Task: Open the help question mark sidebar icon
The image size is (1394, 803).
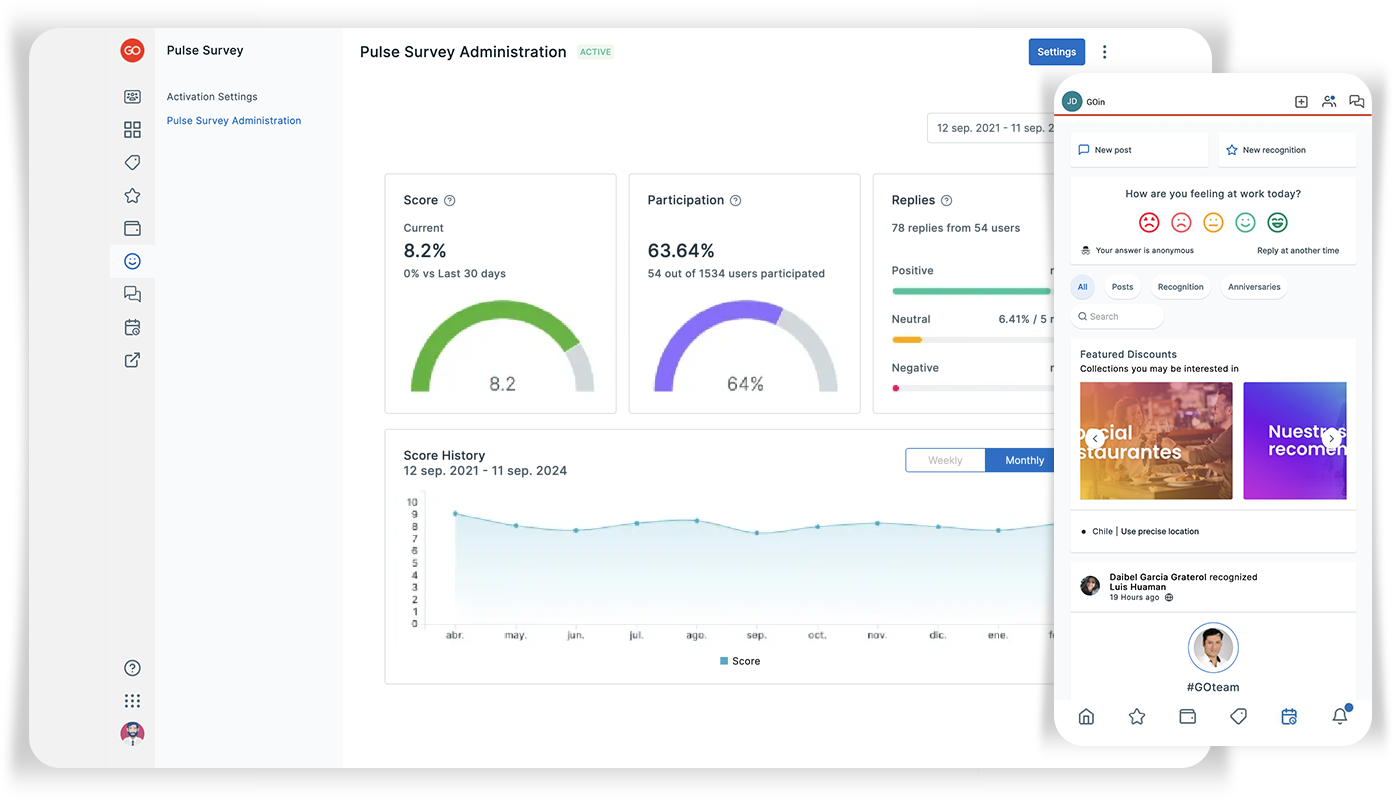Action: 132,668
